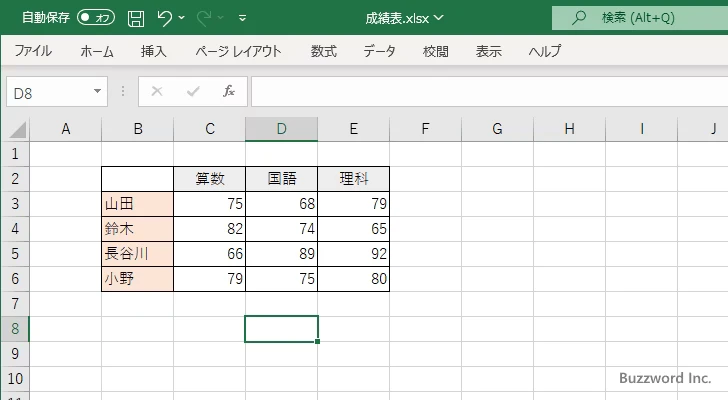The image size is (728, 400).
Task: Select the 鈴木 name cell
Action: 137,229
